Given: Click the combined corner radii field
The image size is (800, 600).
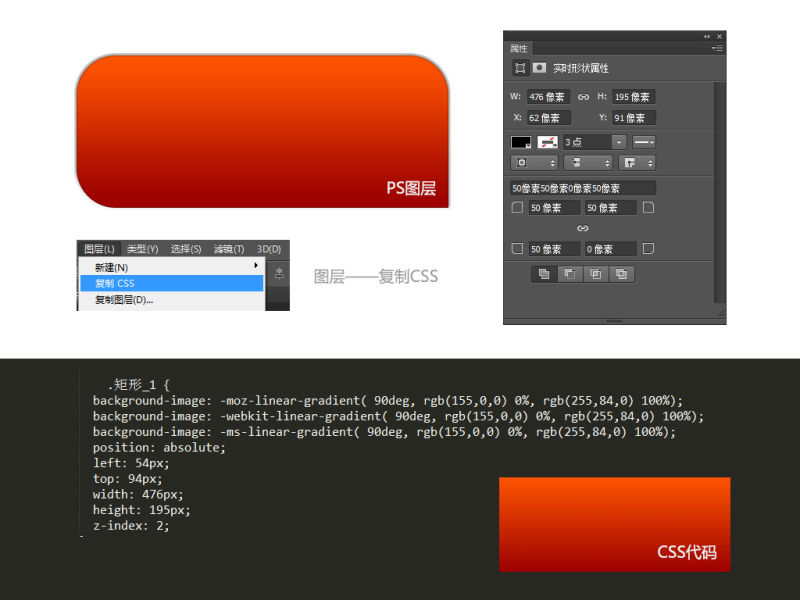Looking at the screenshot, I should pyautogui.click(x=583, y=188).
